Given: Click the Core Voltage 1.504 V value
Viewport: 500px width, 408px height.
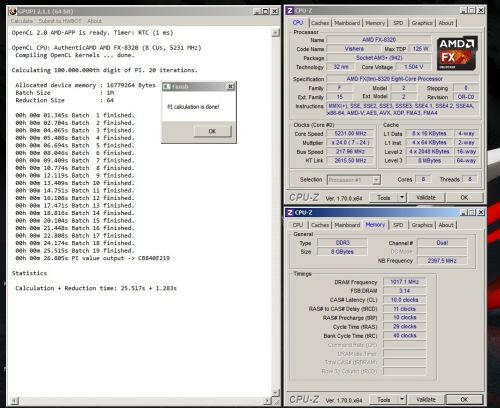Looking at the screenshot, I should pyautogui.click(x=413, y=67).
